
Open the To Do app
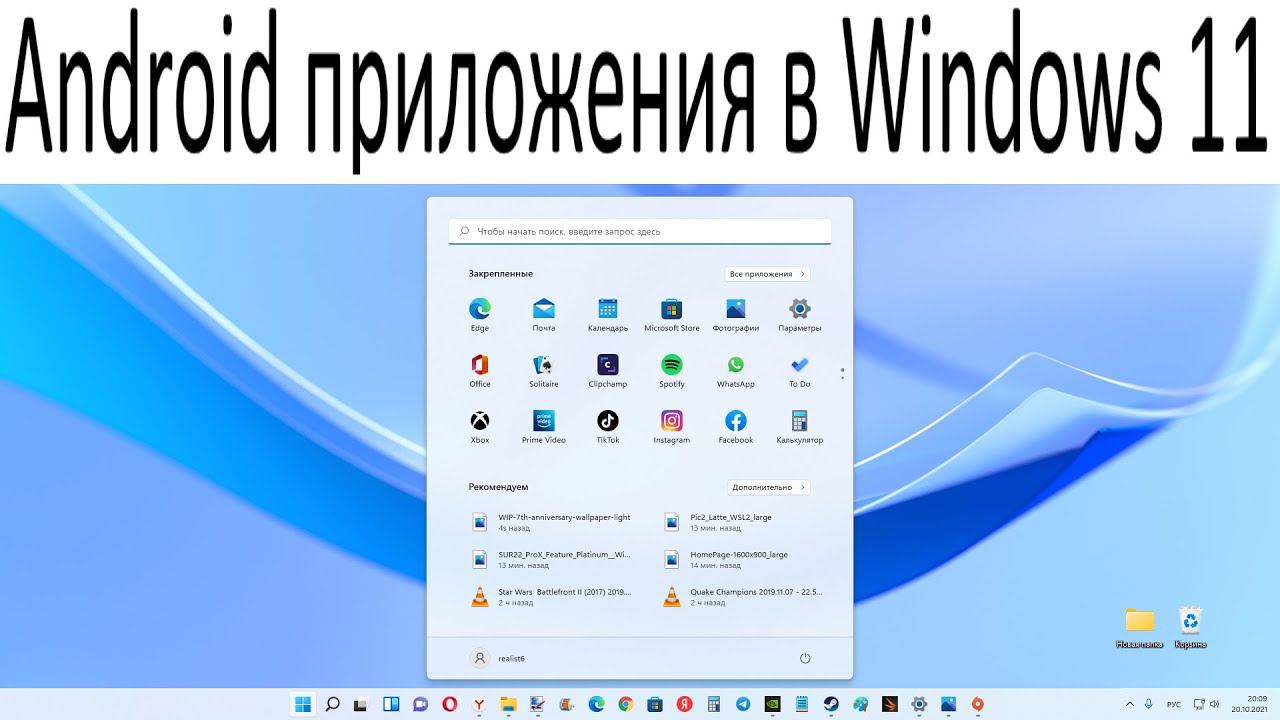[x=800, y=370]
